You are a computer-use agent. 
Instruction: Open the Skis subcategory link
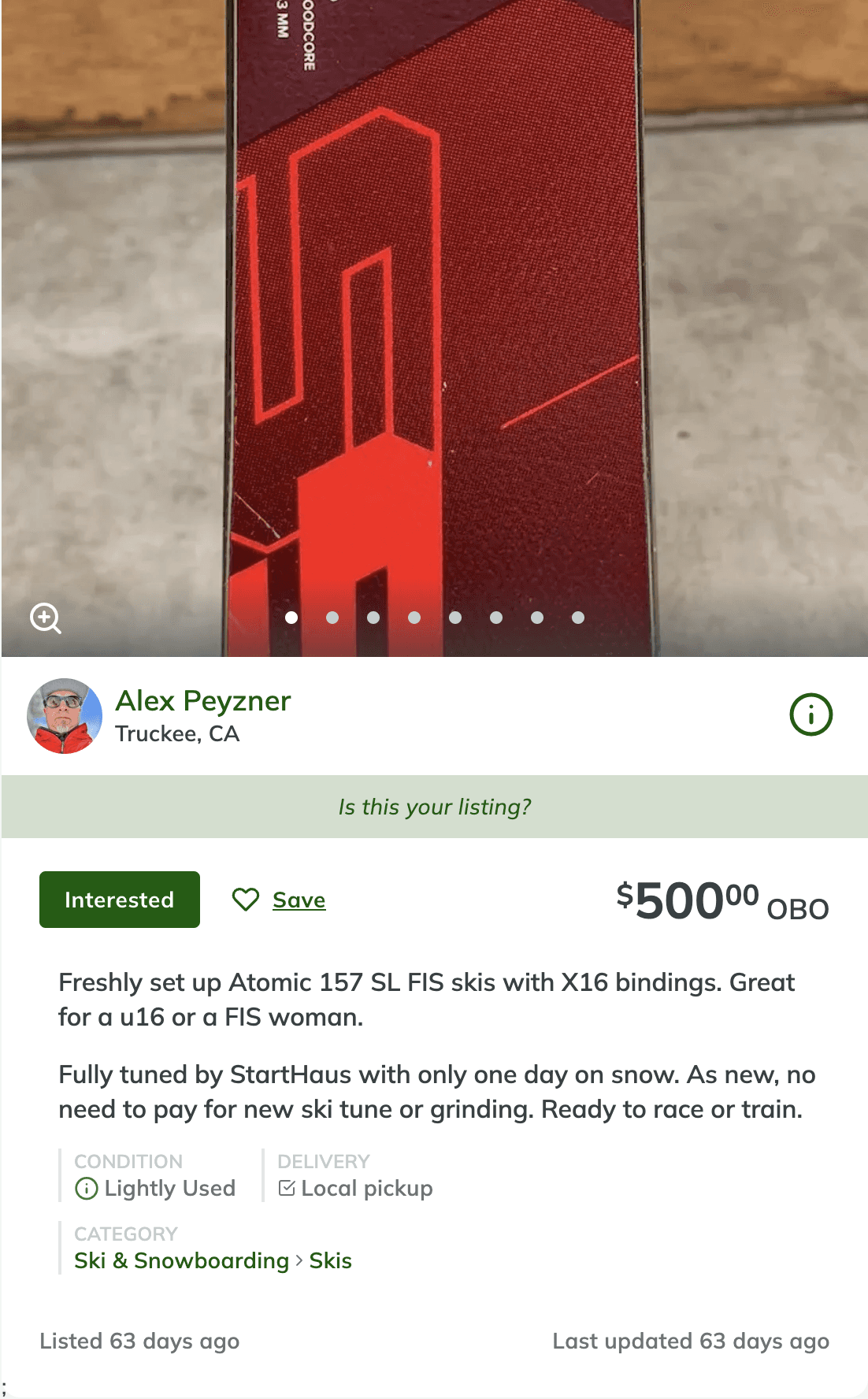click(x=331, y=1260)
